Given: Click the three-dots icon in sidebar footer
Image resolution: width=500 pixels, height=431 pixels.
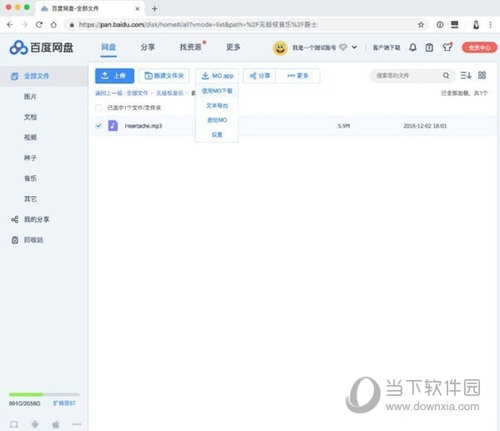Looking at the screenshot, I should pyautogui.click(x=77, y=424).
